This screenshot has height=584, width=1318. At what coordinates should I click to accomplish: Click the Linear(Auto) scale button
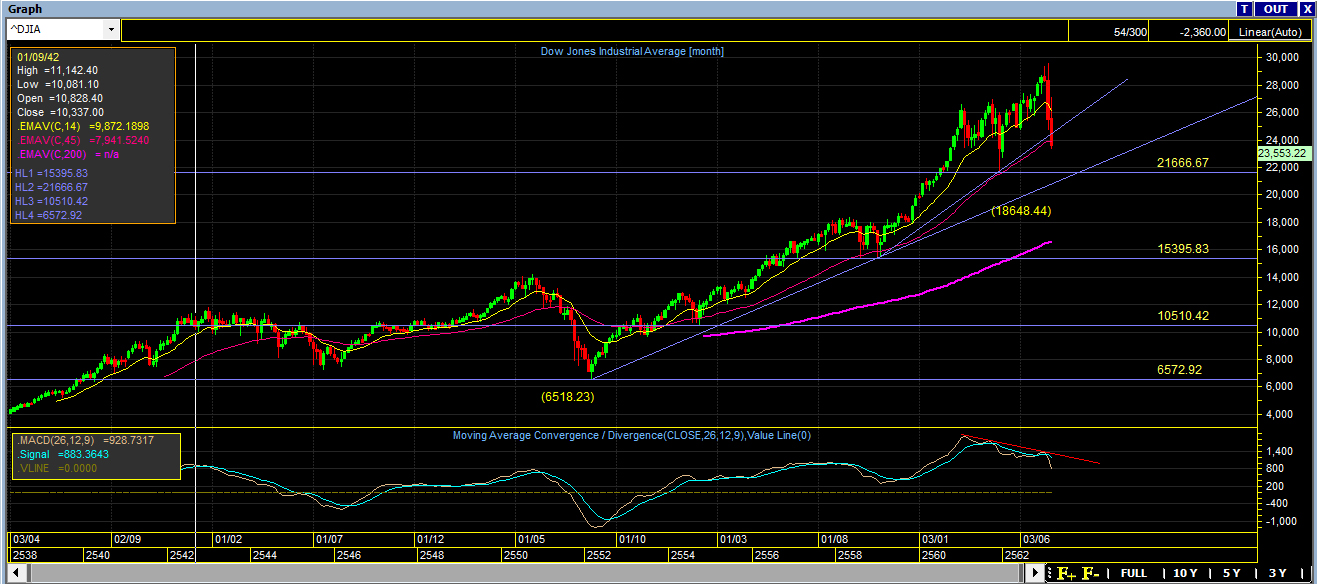[x=1270, y=32]
